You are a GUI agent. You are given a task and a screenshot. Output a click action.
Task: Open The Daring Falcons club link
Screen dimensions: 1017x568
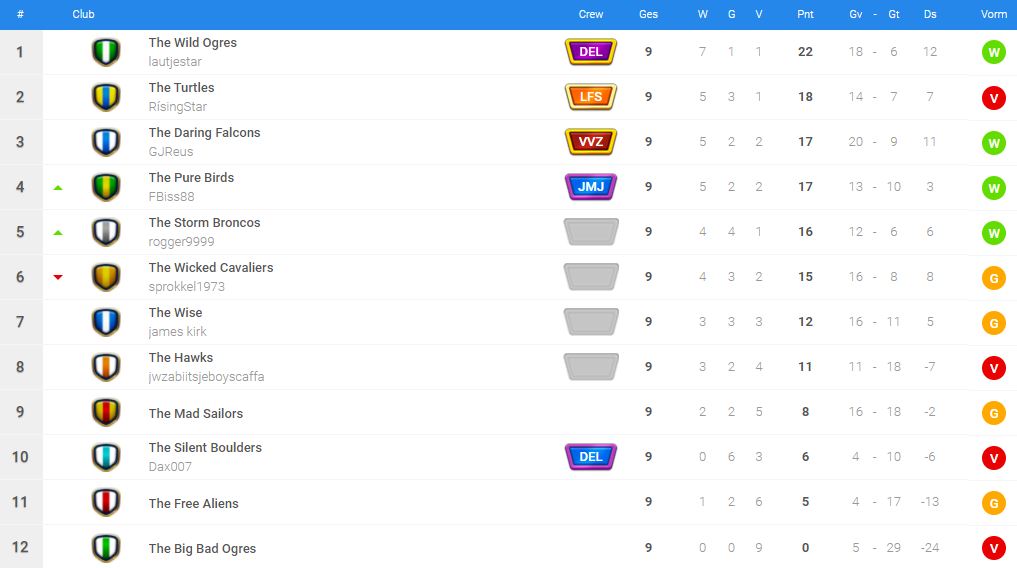pos(204,133)
